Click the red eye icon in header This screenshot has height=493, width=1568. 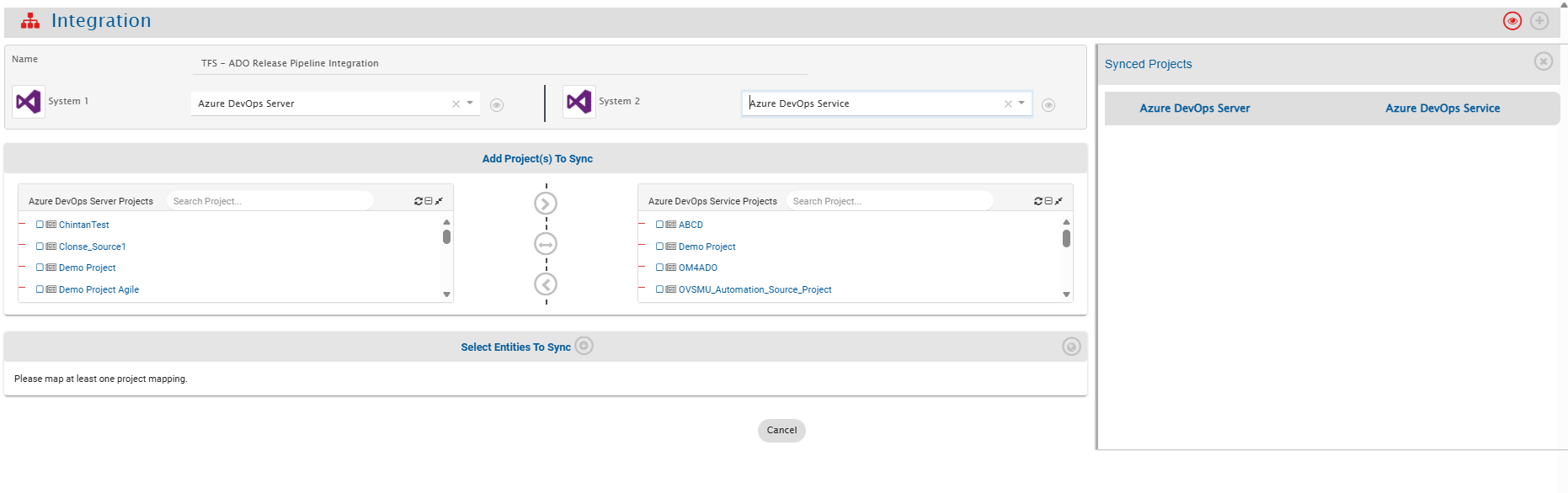(x=1512, y=21)
